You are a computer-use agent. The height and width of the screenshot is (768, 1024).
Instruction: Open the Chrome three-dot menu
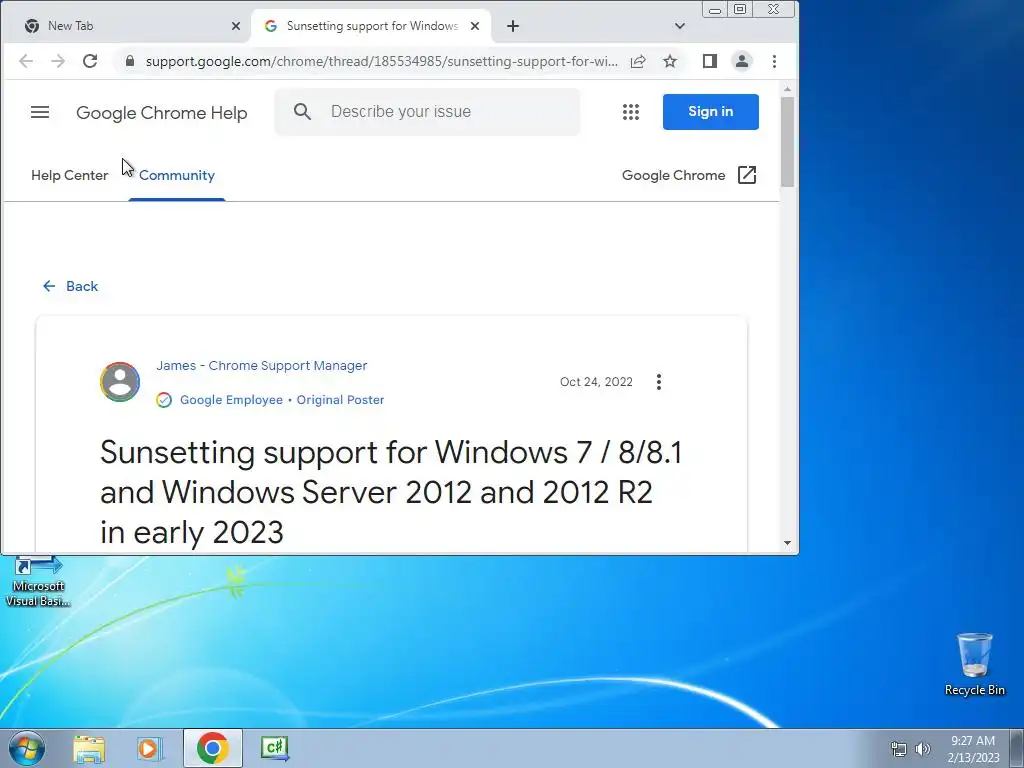click(x=775, y=61)
